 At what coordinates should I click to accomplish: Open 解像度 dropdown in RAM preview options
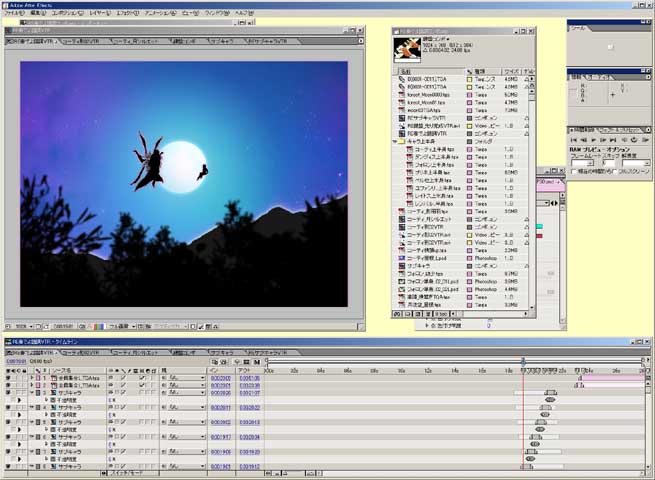coord(636,163)
